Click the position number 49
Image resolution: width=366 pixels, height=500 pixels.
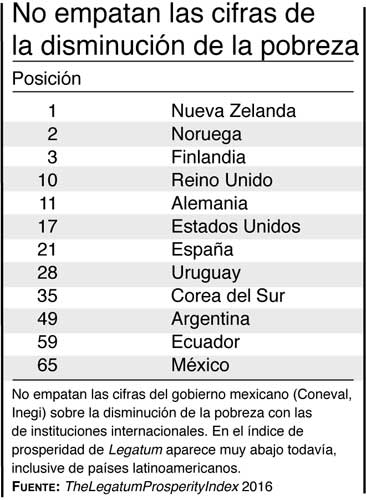coord(47,319)
